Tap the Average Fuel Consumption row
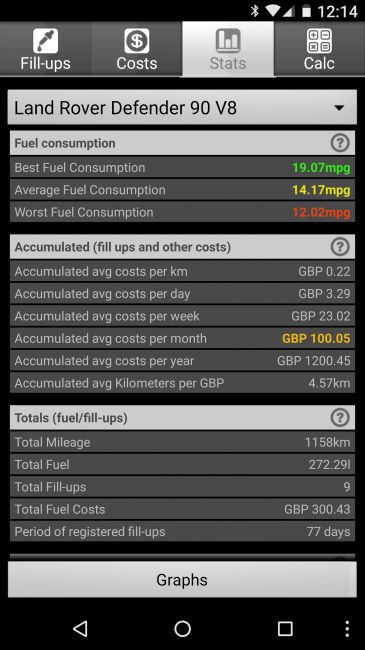Viewport: 365px width, 650px height. 182,190
